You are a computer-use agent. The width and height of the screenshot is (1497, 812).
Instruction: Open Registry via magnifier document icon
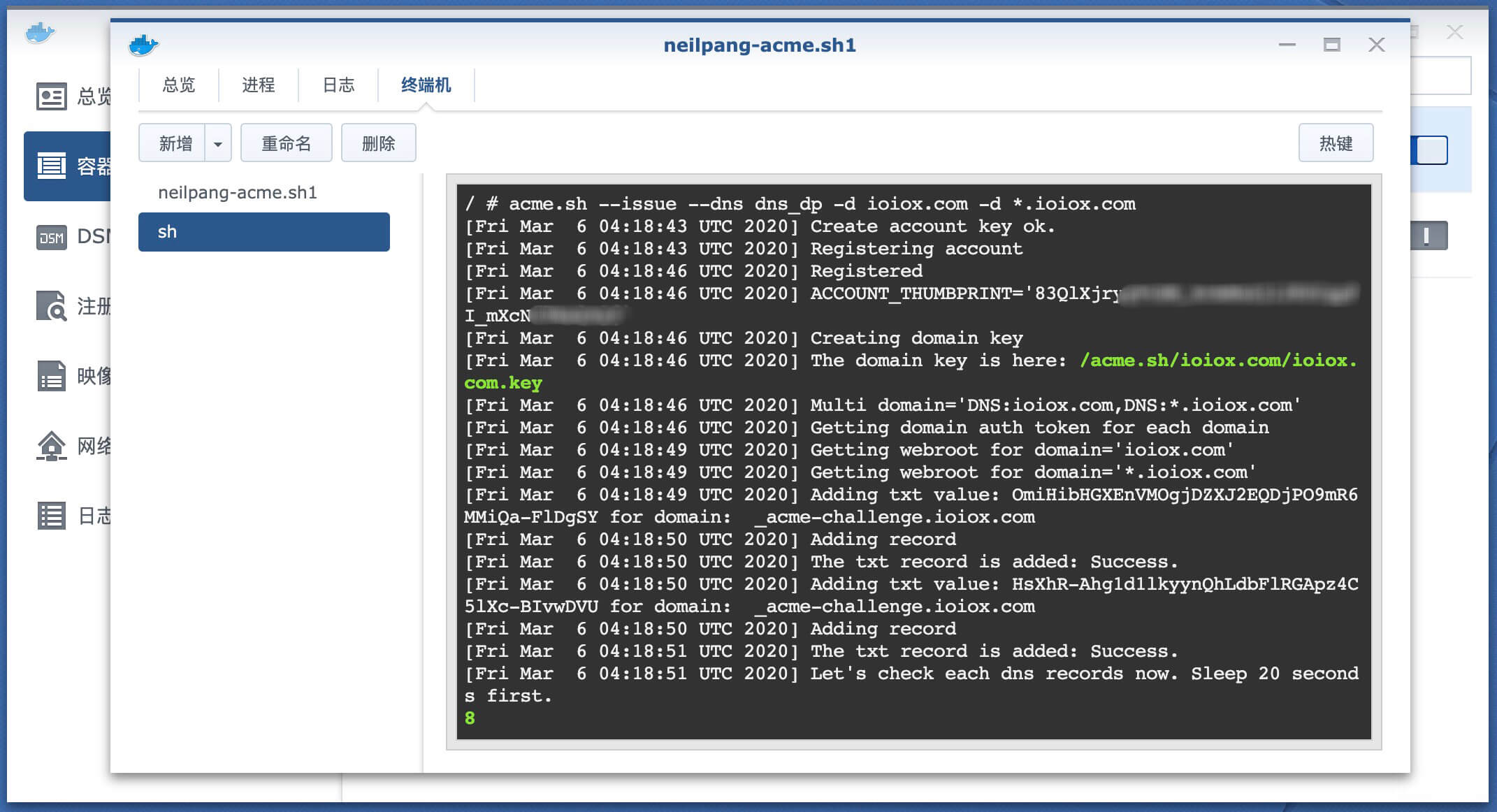coord(51,306)
